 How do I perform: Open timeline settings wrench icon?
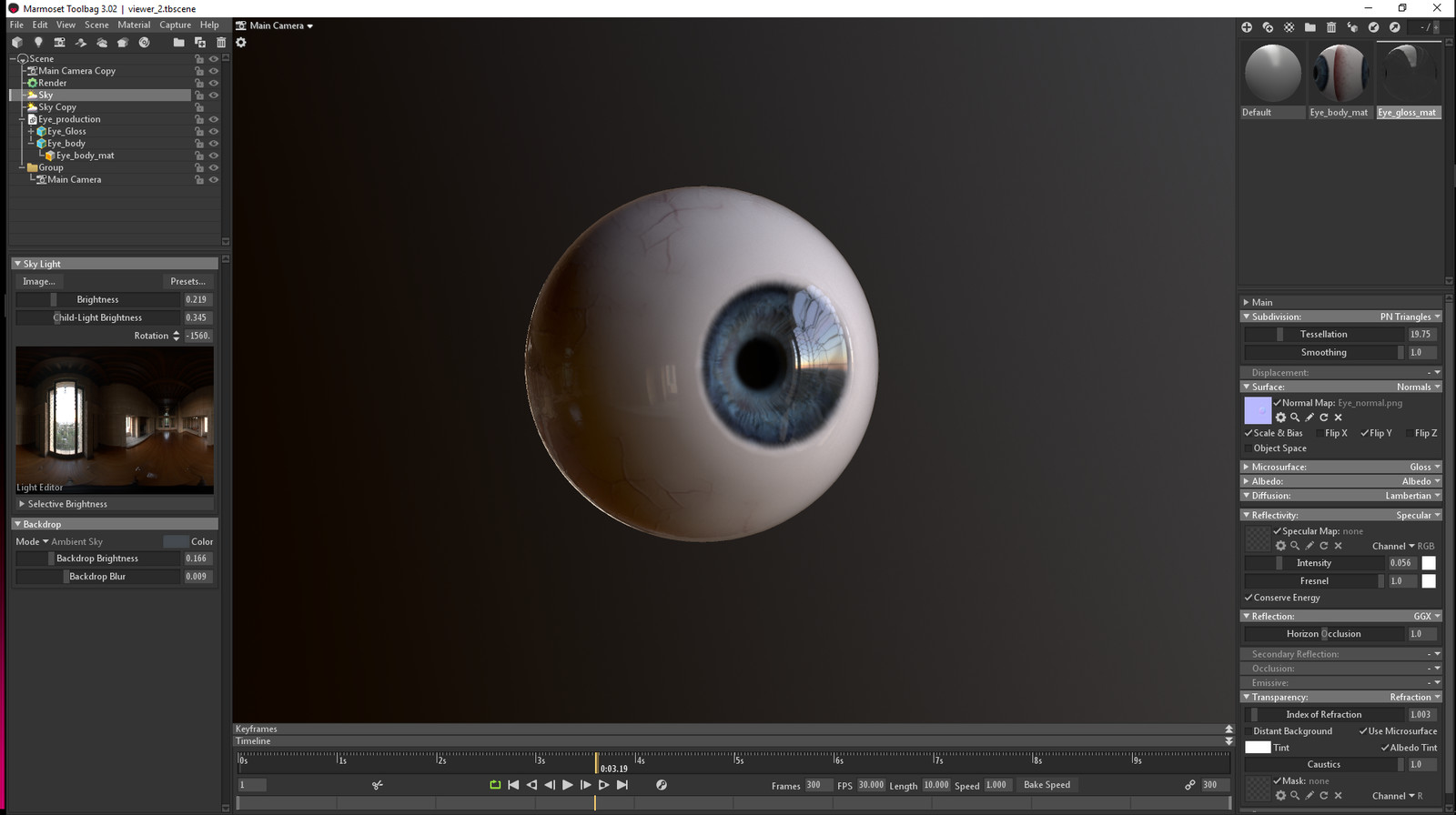click(x=662, y=784)
